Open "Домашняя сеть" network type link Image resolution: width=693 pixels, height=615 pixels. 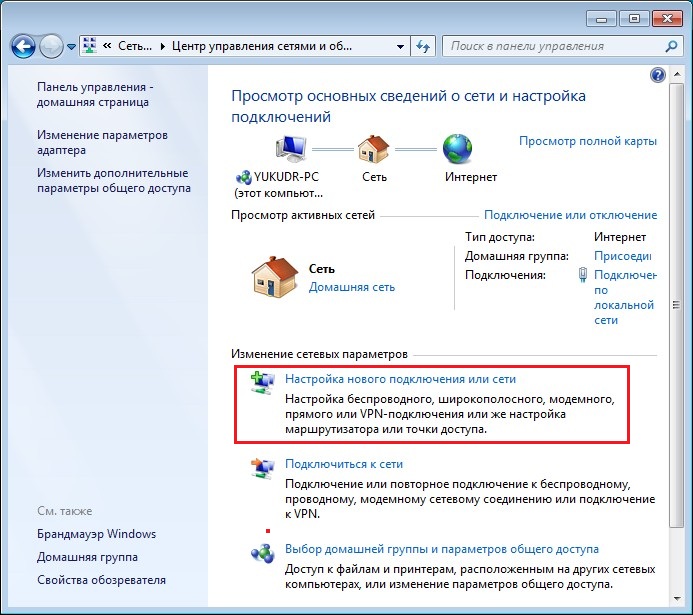[352, 287]
